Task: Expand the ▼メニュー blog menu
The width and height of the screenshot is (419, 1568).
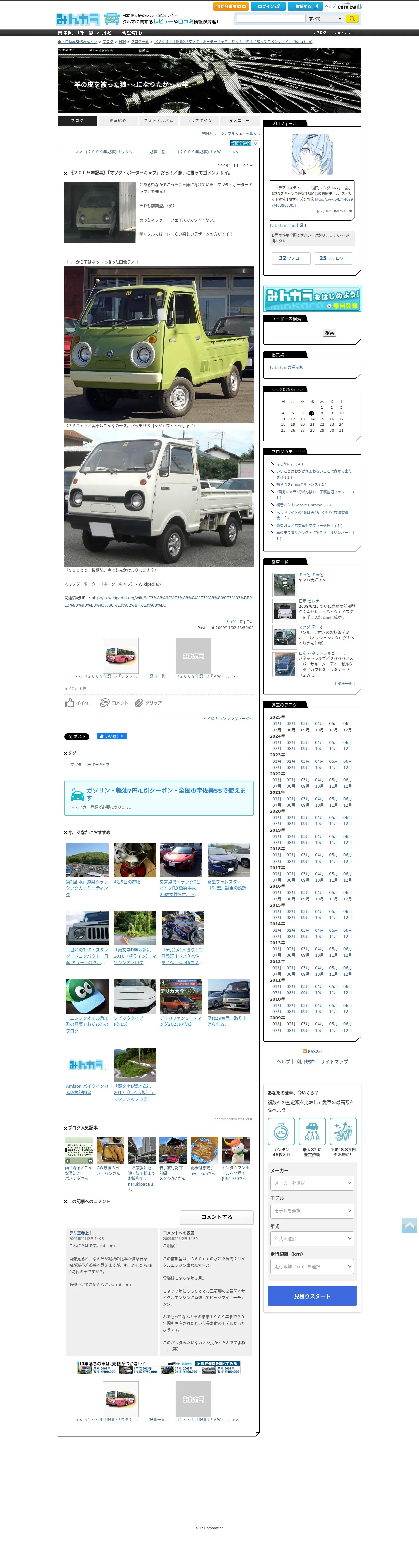Action: [x=239, y=120]
